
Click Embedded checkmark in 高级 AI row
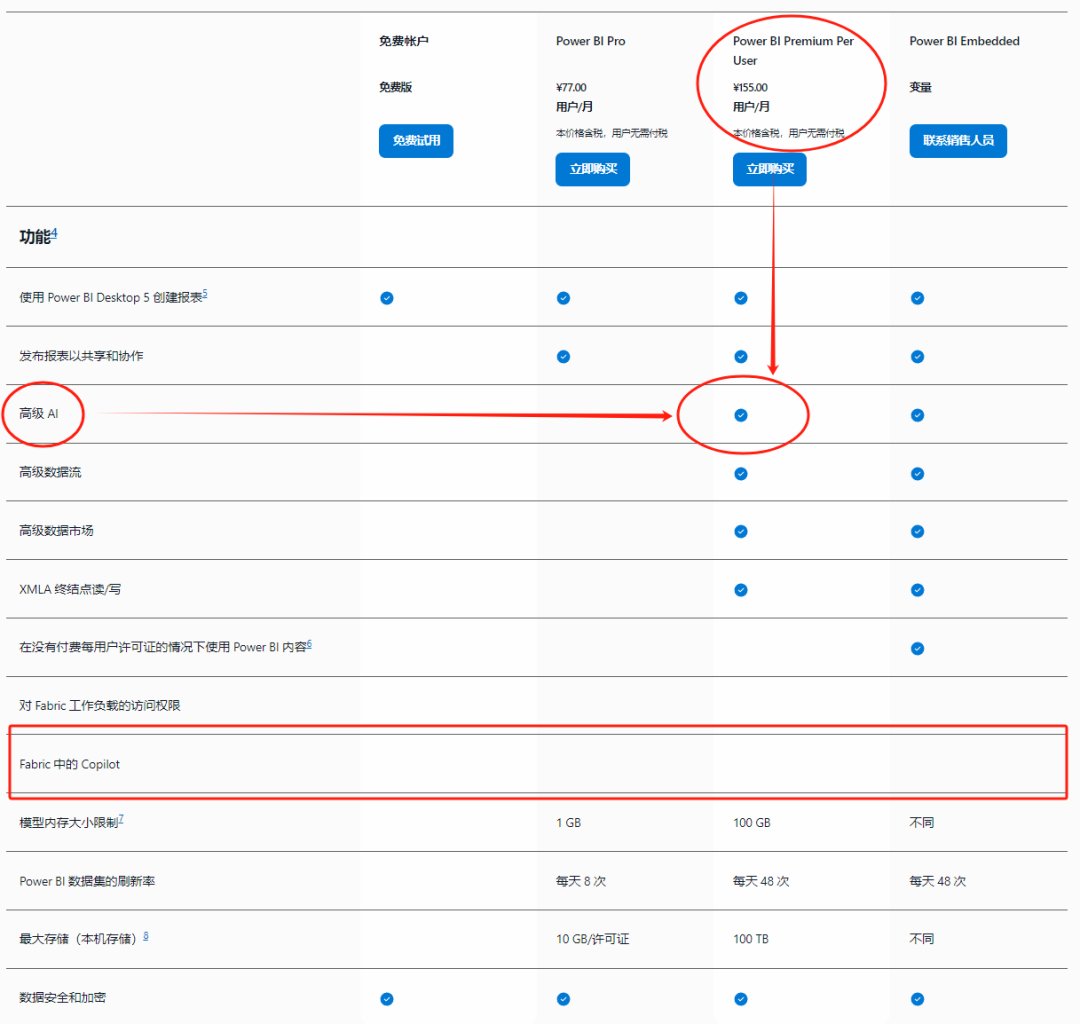[x=917, y=415]
